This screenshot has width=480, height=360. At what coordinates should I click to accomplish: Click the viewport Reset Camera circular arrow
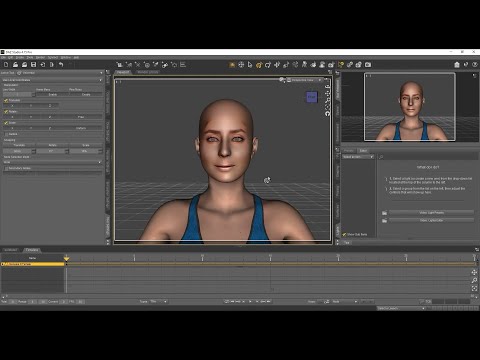(327, 113)
